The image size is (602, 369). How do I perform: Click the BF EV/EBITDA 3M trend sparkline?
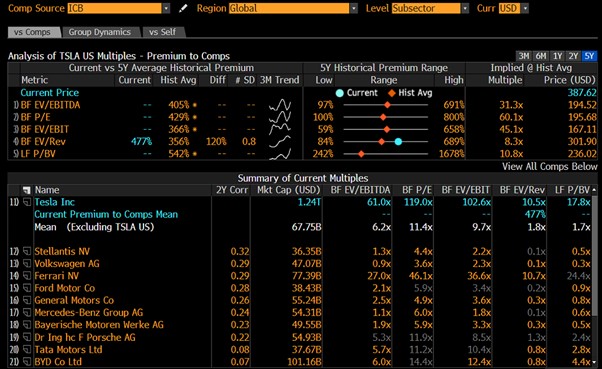point(280,105)
